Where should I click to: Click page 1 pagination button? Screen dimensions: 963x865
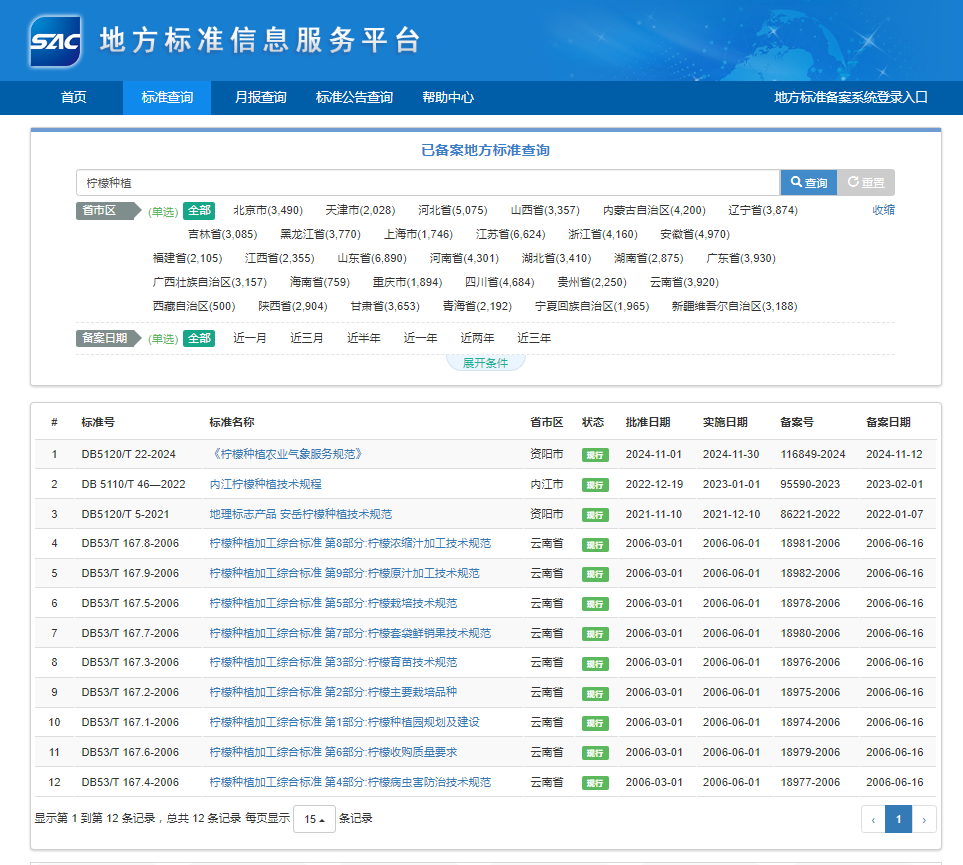pos(898,819)
